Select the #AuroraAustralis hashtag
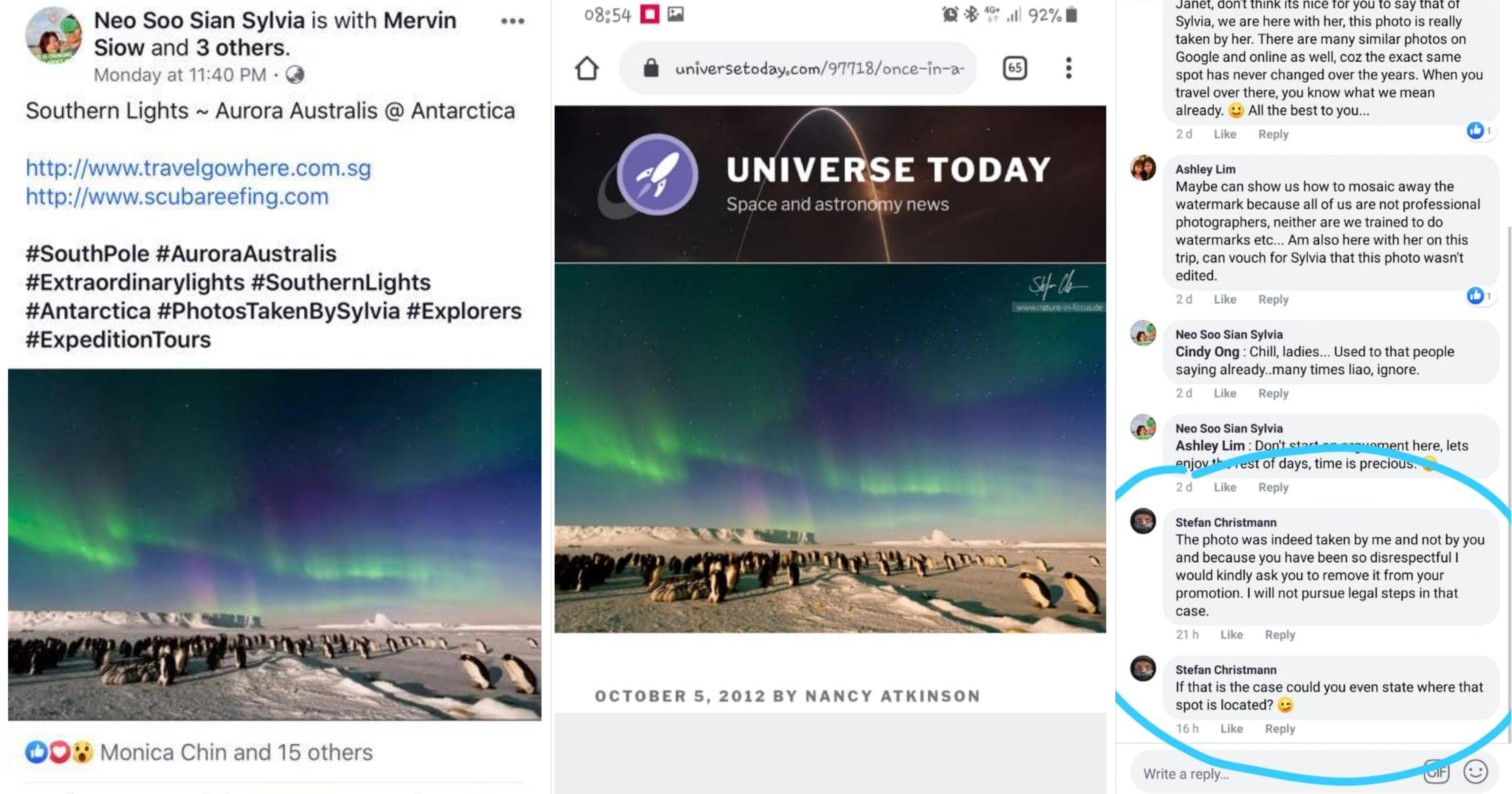Screen dimensions: 1512x794 coord(246,254)
